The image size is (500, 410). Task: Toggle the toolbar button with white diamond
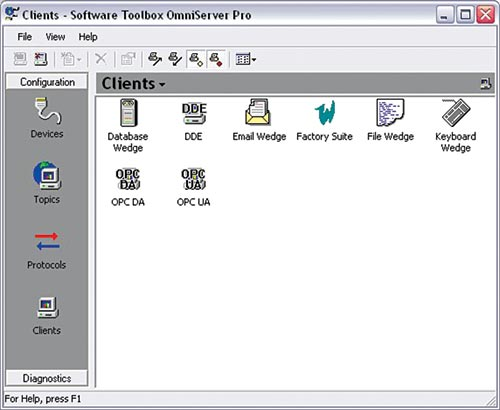pos(196,59)
